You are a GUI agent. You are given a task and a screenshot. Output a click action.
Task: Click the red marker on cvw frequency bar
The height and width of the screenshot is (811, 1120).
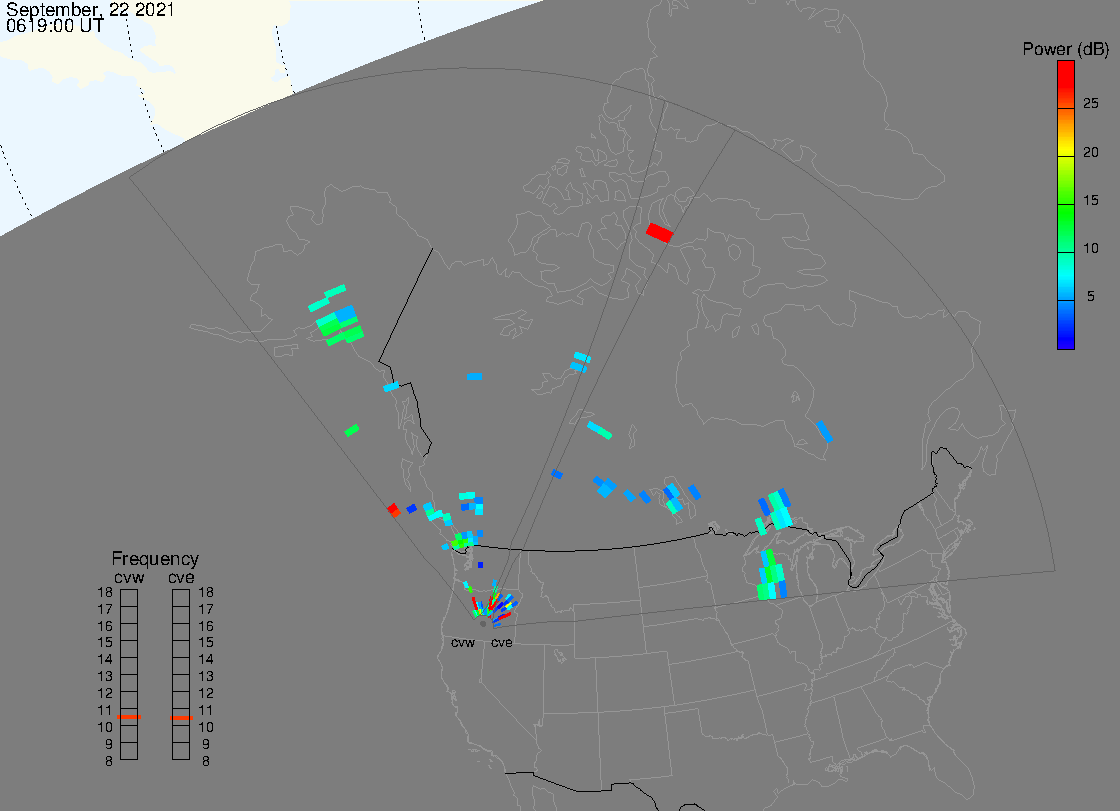pyautogui.click(x=129, y=717)
